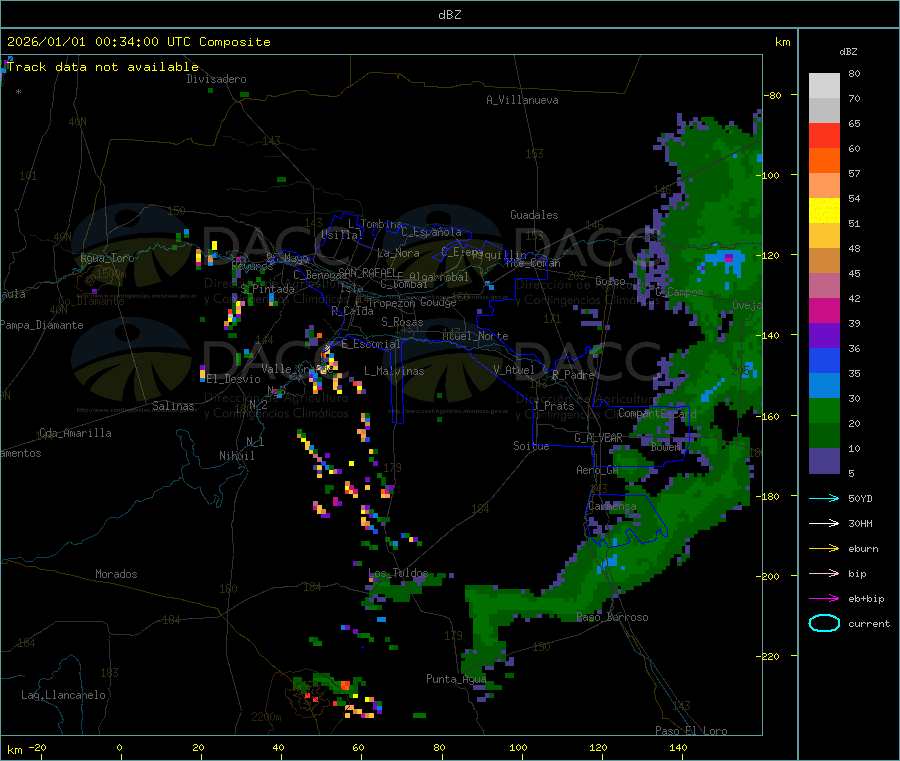Click the cyan 'current' ellipse symbol
Viewport: 900px width, 761px height.
(824, 623)
